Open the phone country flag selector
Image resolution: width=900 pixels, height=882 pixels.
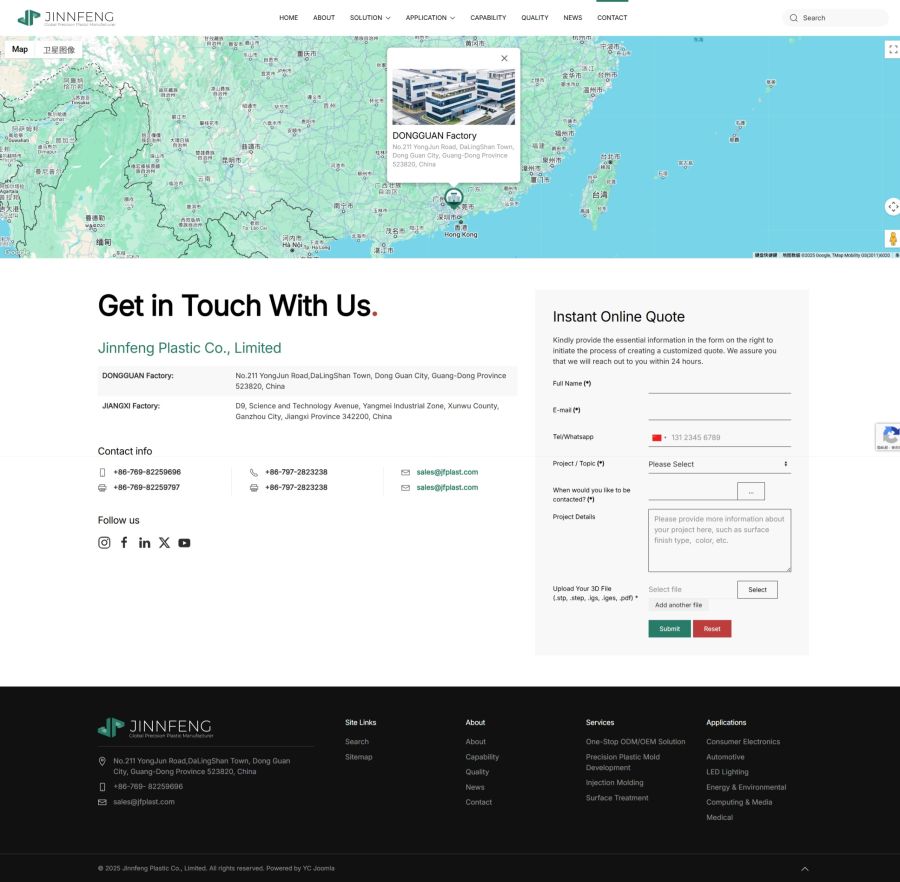point(659,438)
